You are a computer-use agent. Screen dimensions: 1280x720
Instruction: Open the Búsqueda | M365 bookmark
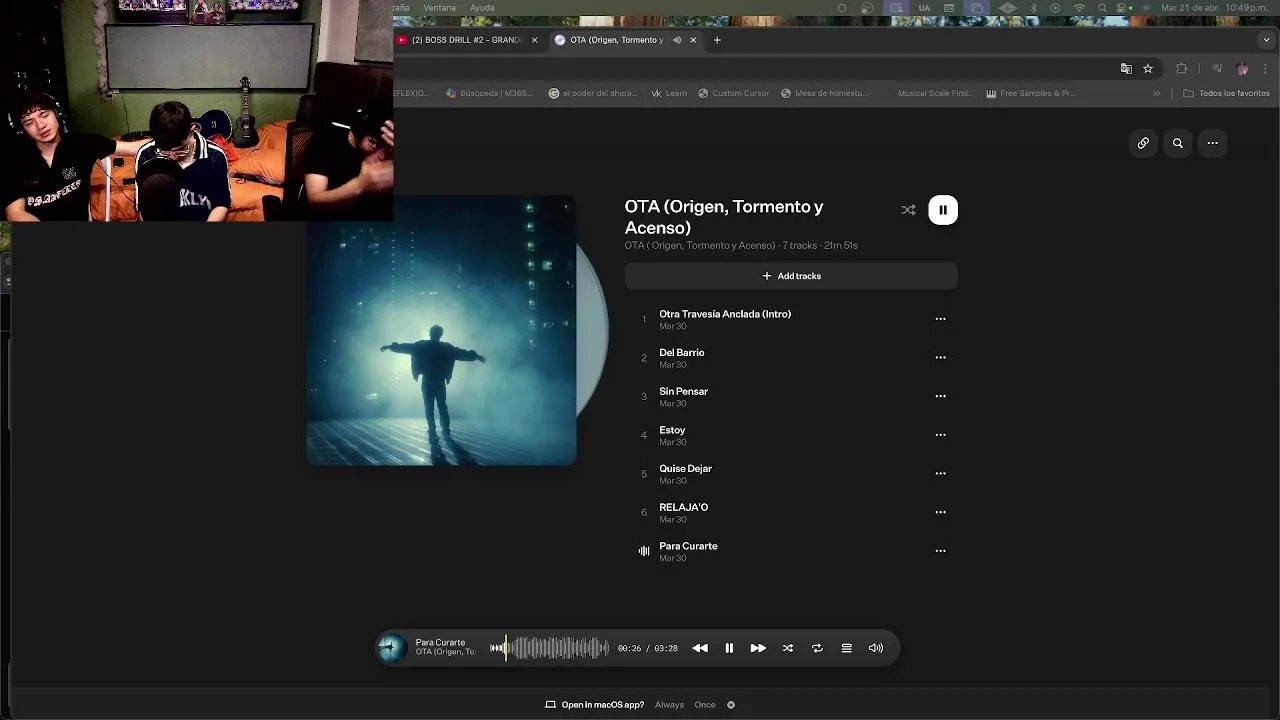pos(490,93)
